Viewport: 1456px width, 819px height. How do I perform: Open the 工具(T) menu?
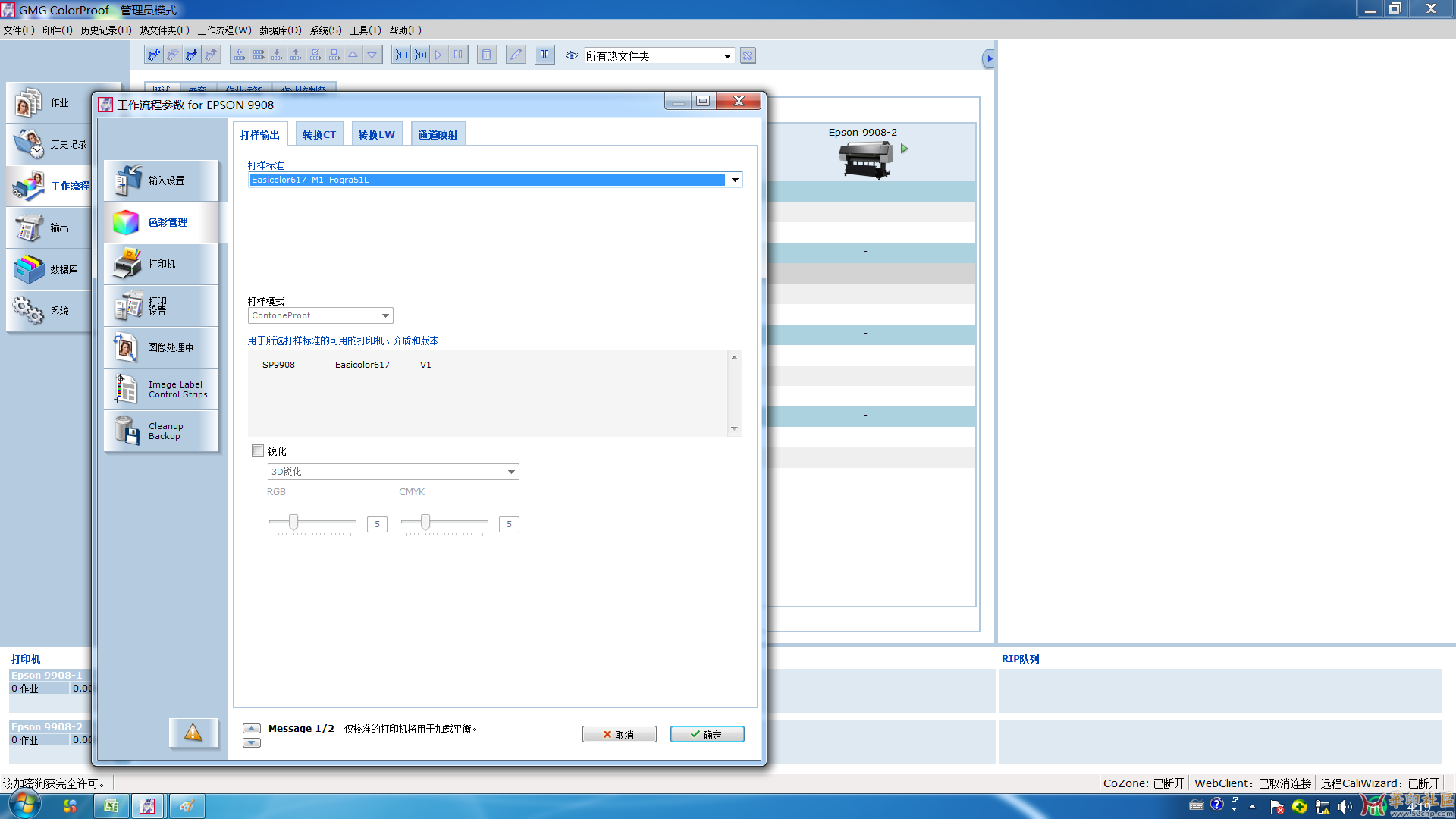point(366,30)
